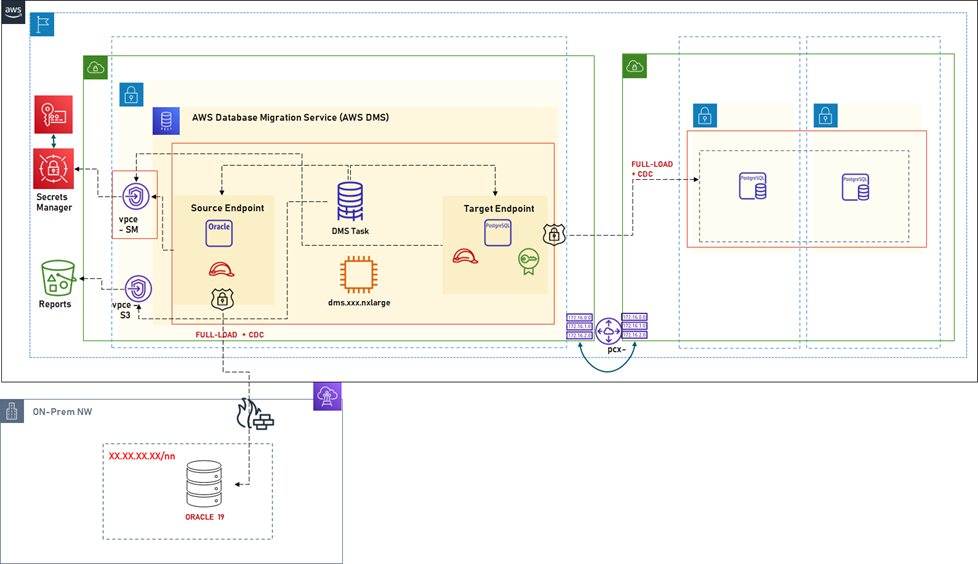
Task: Select the dms.xxx.nxlarge instance chip icon
Action: pos(357,275)
